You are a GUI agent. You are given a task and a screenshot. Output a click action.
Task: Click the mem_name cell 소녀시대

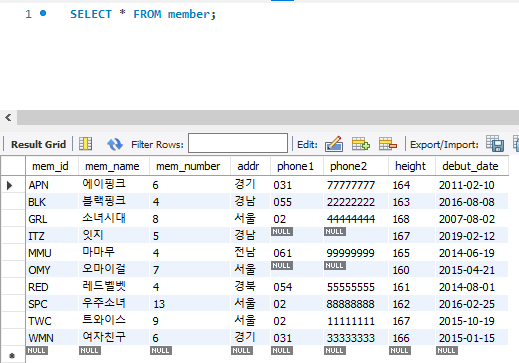[114, 219]
